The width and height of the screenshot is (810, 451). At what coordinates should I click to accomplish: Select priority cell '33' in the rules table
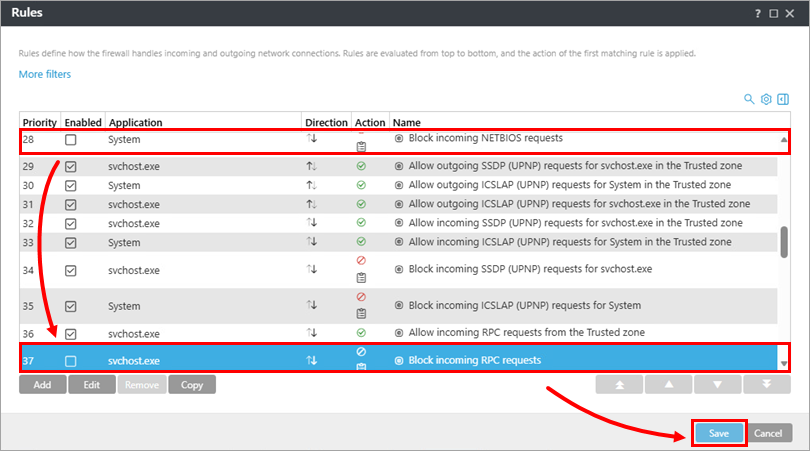[x=28, y=242]
